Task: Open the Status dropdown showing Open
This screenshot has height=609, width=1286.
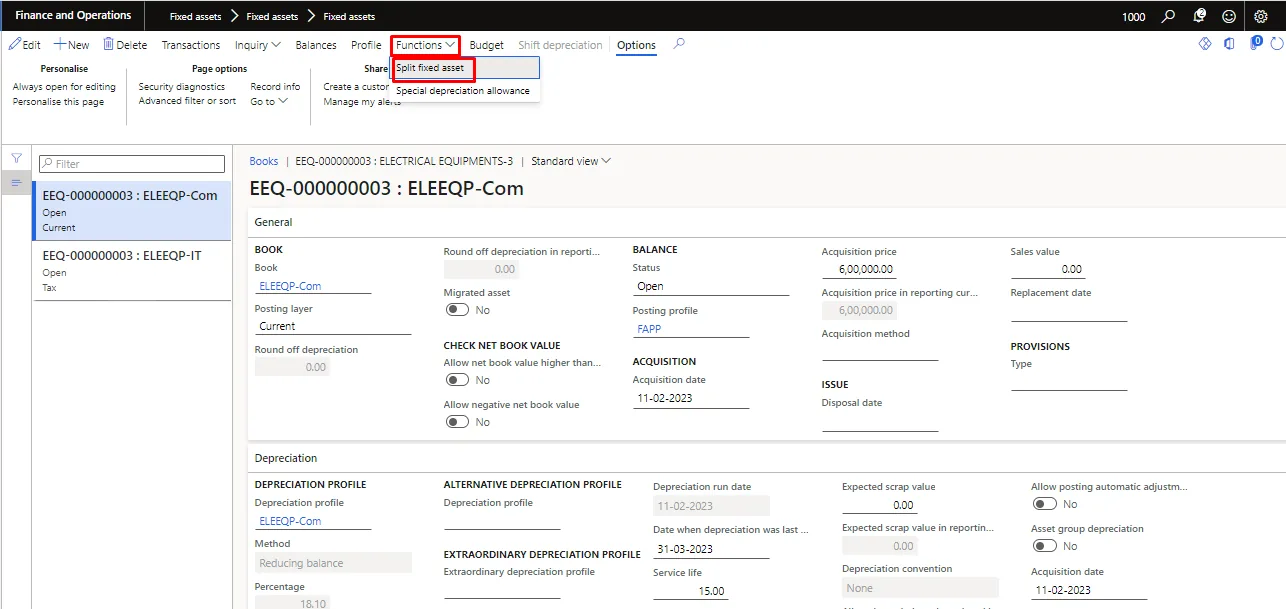Action: coord(711,286)
